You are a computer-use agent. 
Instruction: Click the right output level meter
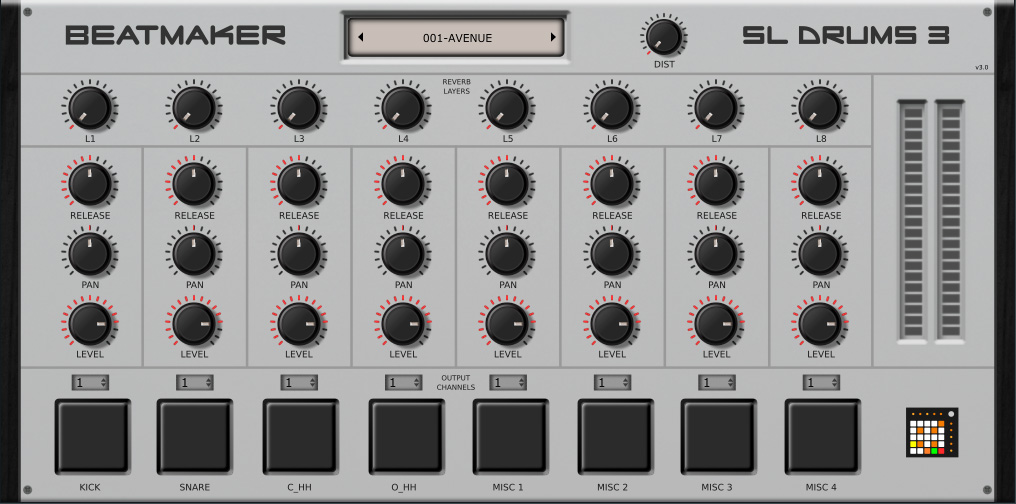point(950,221)
